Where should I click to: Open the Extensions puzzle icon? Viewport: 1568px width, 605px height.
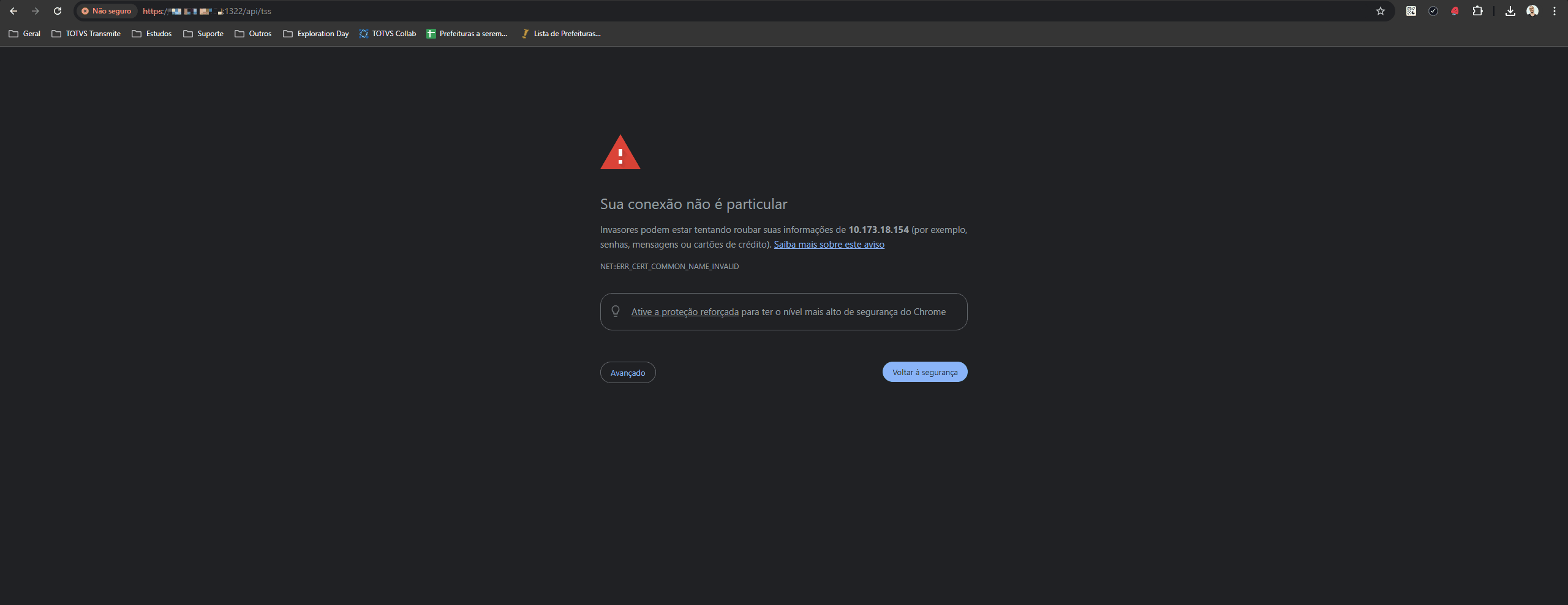point(1477,11)
